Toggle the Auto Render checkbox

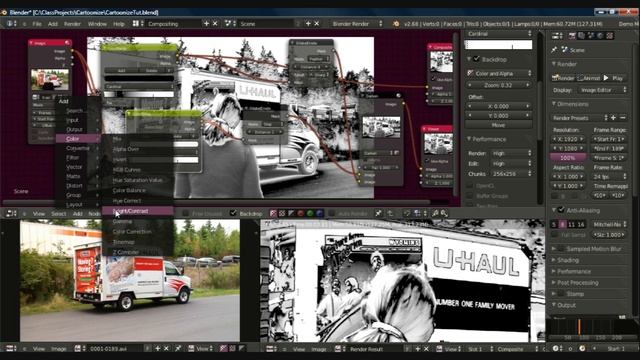pyautogui.click(x=332, y=213)
